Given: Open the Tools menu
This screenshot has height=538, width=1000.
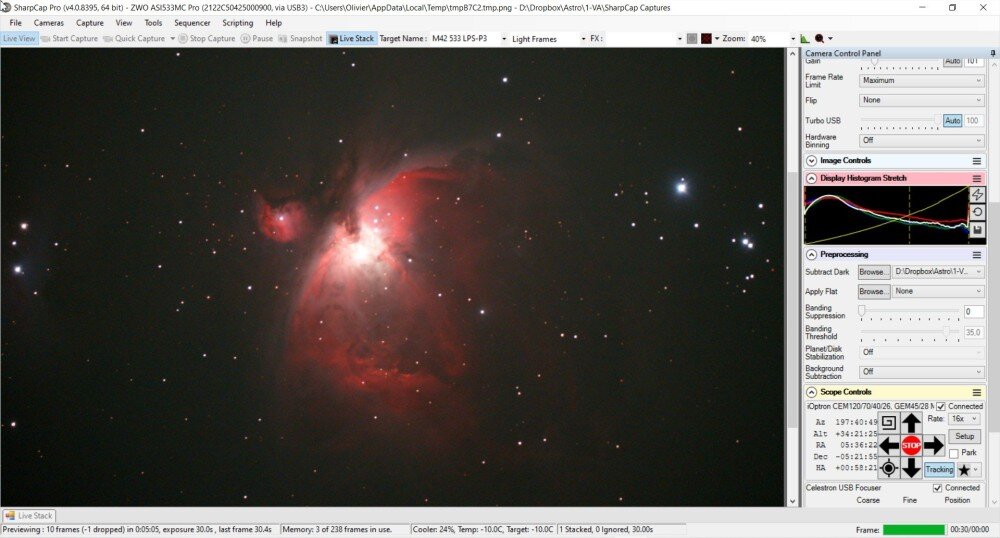Looking at the screenshot, I should tap(153, 23).
